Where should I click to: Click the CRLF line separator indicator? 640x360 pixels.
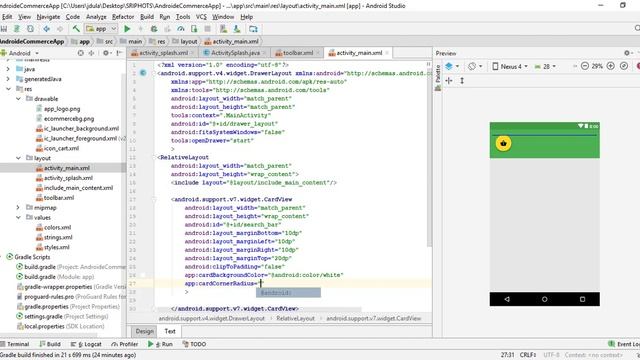(x=527, y=355)
